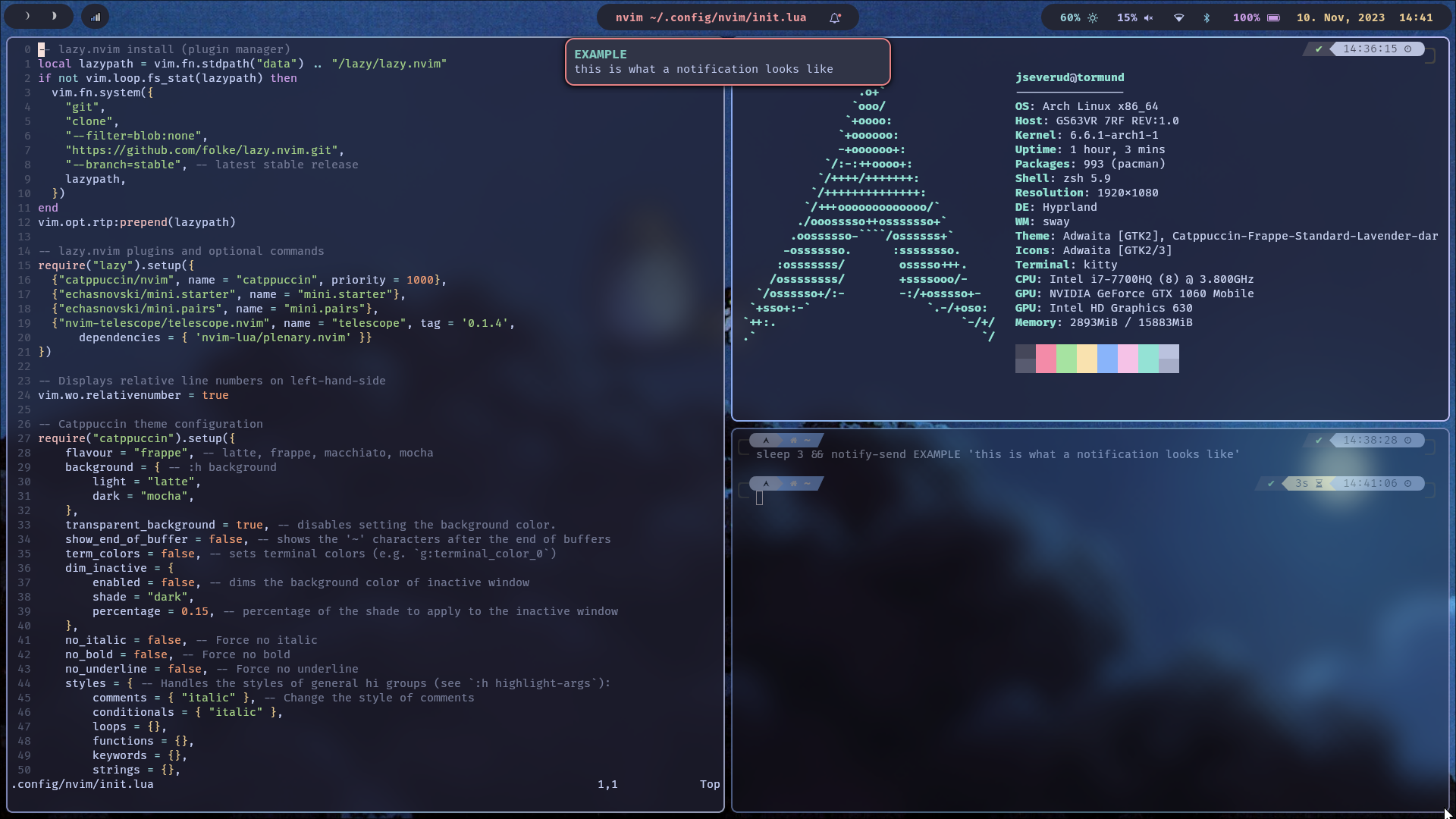The width and height of the screenshot is (1456, 819).
Task: Click the battery icon next to 100%
Action: tap(1274, 17)
